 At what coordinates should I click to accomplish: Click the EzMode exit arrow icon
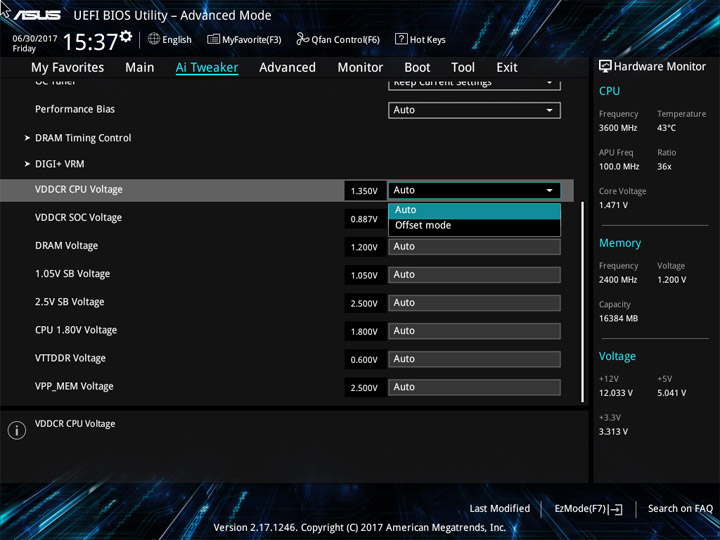tap(616, 509)
